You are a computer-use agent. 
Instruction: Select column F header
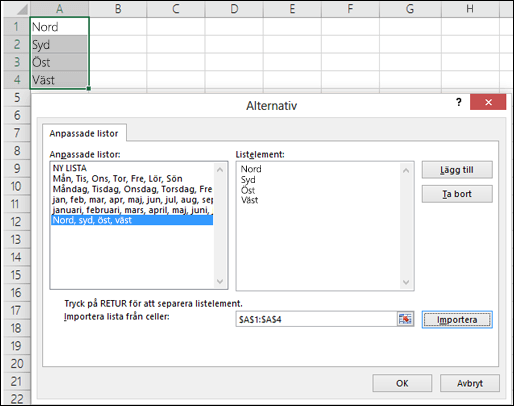click(350, 9)
